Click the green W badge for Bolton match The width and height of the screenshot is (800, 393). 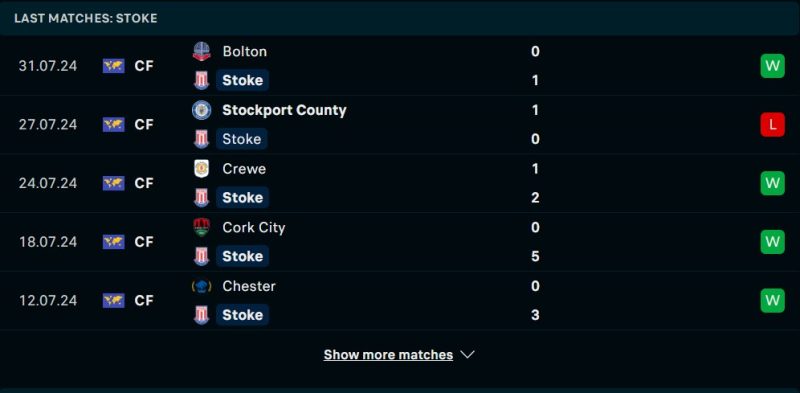(x=772, y=66)
